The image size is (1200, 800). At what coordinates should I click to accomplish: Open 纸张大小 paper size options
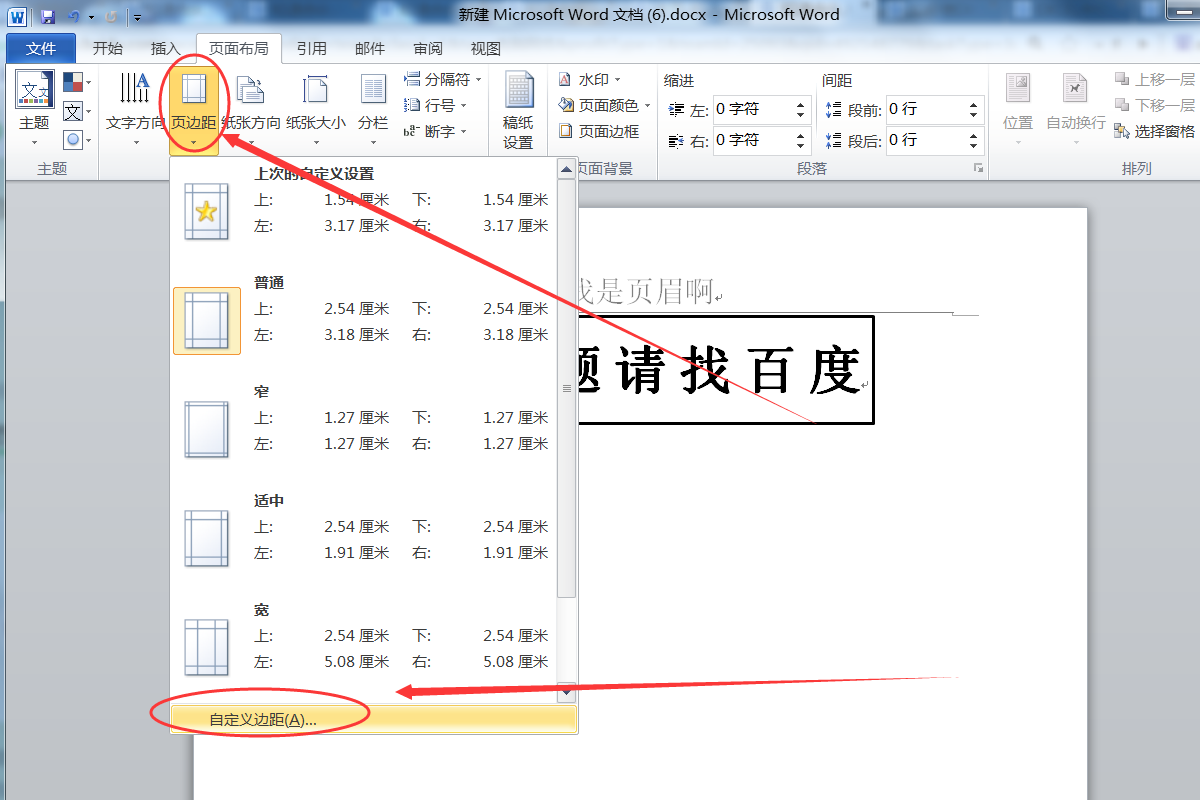click(316, 110)
